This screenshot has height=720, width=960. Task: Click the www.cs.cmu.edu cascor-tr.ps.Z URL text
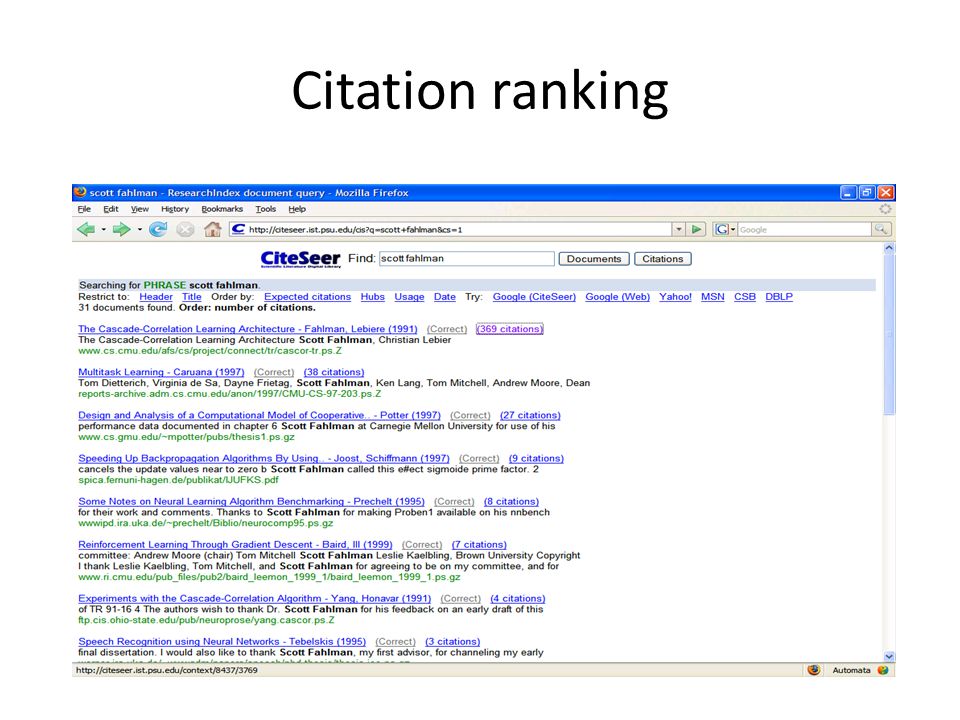point(209,351)
